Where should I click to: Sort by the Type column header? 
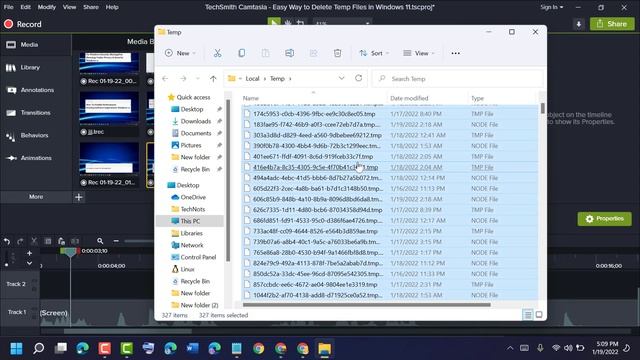(477, 98)
